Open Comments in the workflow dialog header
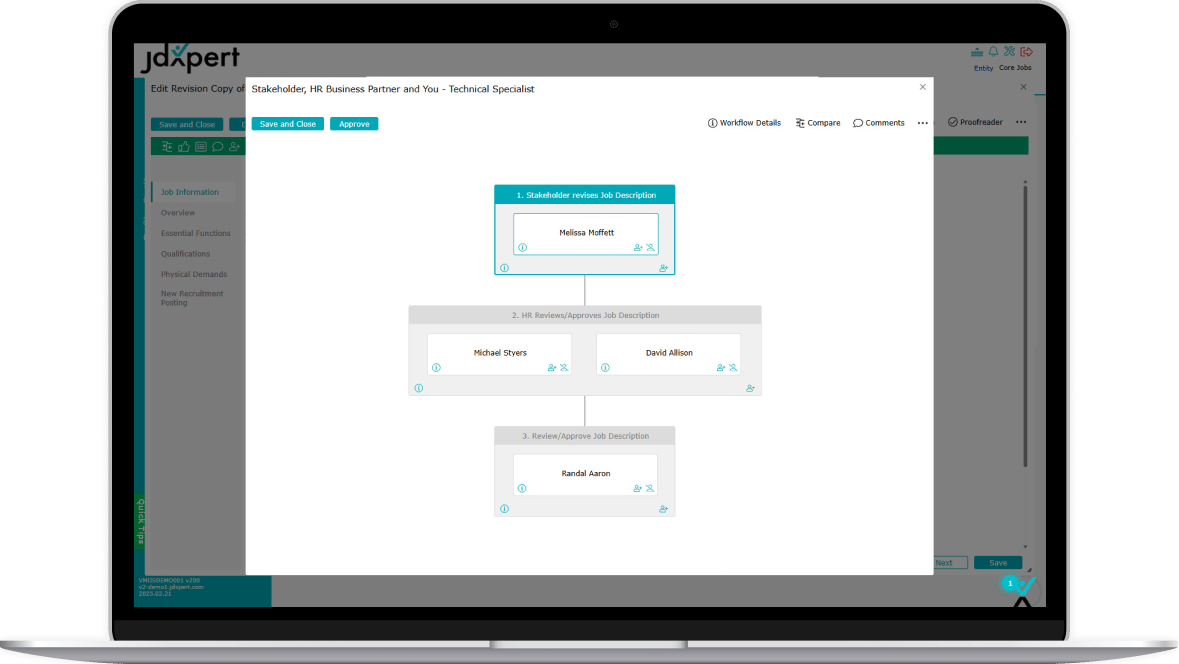The height and width of the screenshot is (664, 1179). click(878, 122)
